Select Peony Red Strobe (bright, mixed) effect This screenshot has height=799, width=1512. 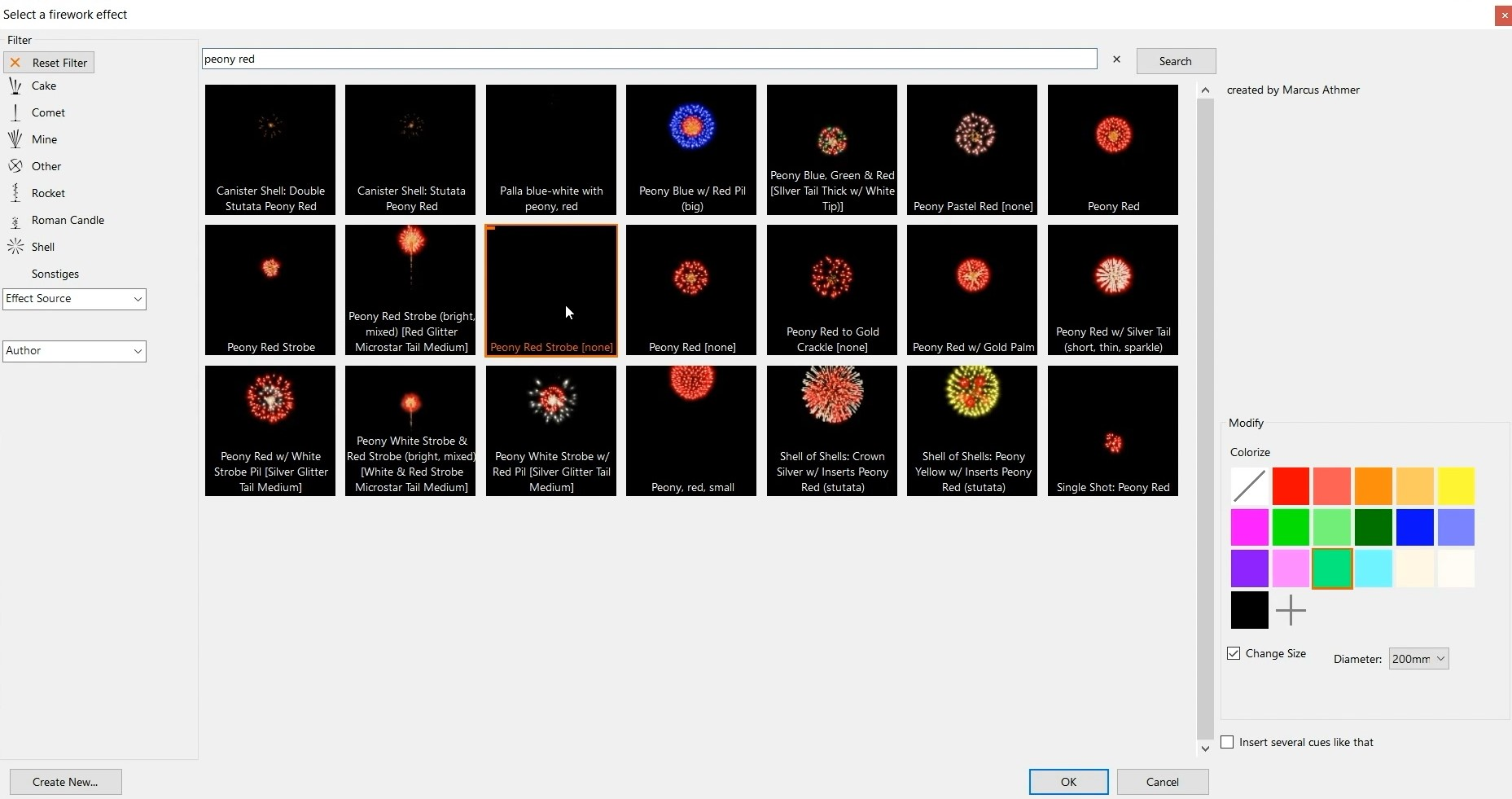[x=410, y=290]
